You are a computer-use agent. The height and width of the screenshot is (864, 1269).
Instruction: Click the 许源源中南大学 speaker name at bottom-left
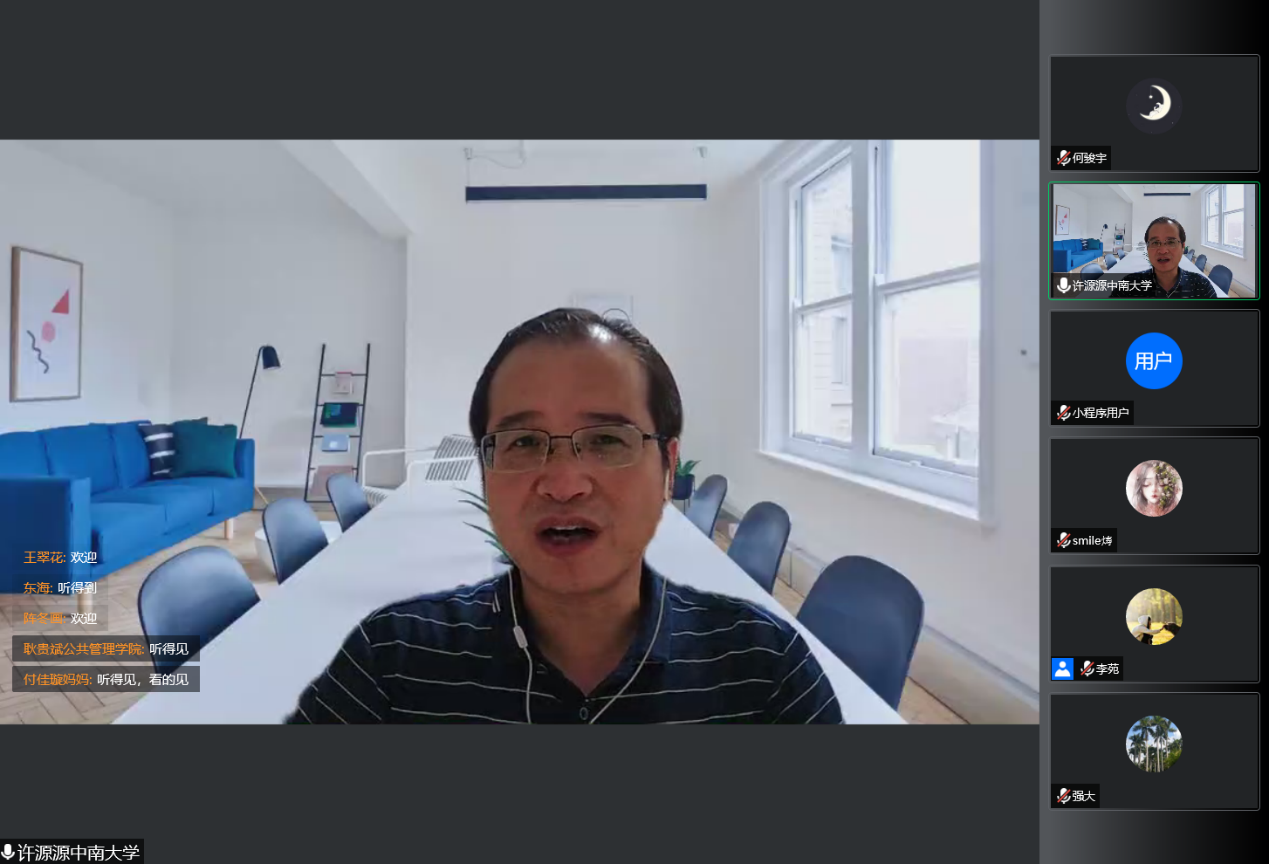coord(78,853)
